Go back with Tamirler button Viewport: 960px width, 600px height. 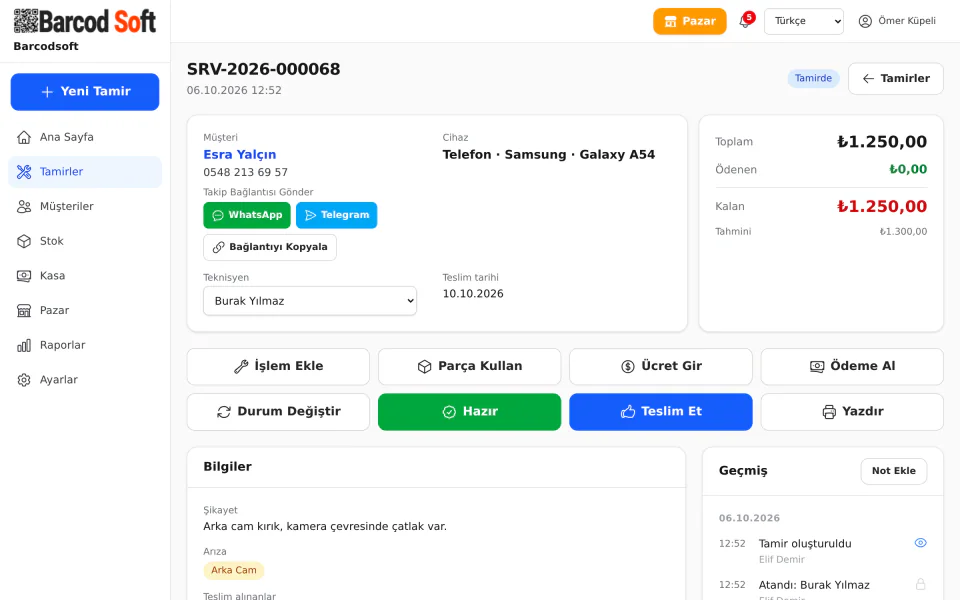(x=895, y=78)
